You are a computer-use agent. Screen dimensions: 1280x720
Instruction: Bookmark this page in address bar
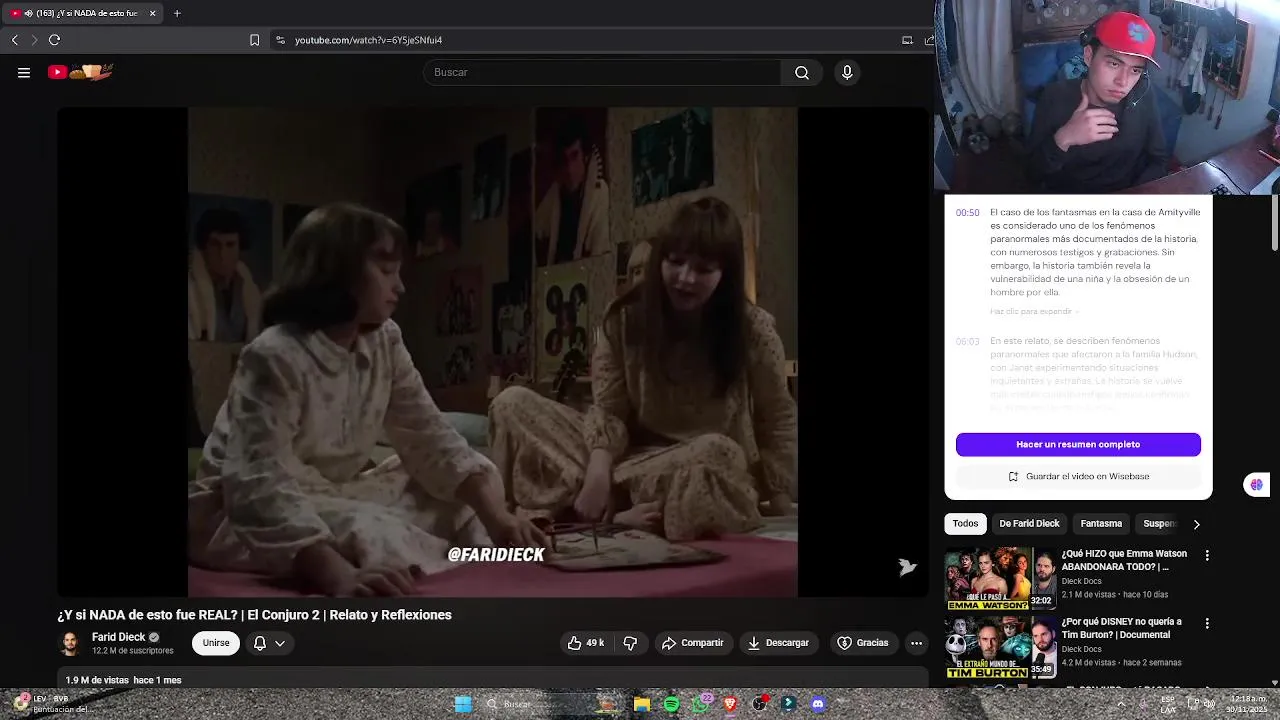tap(254, 40)
